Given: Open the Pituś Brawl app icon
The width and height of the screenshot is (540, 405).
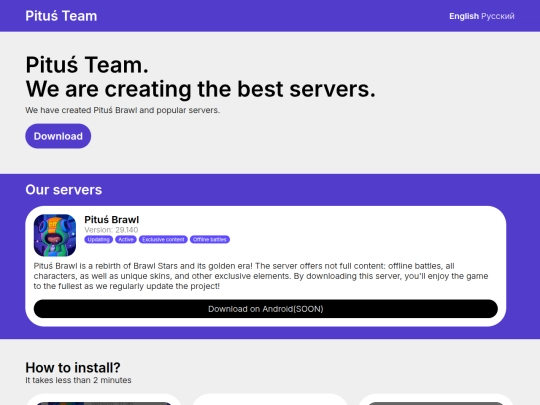Looking at the screenshot, I should (x=55, y=235).
